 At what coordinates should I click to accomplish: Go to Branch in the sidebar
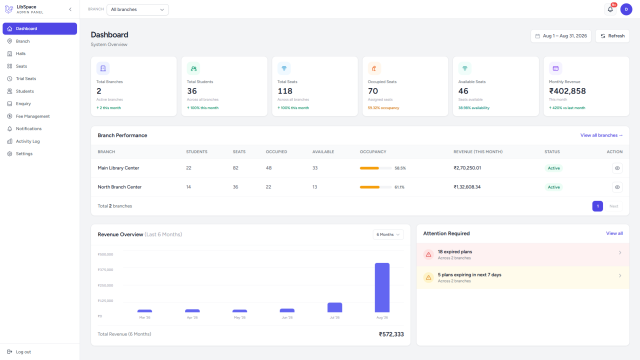pyautogui.click(x=40, y=41)
